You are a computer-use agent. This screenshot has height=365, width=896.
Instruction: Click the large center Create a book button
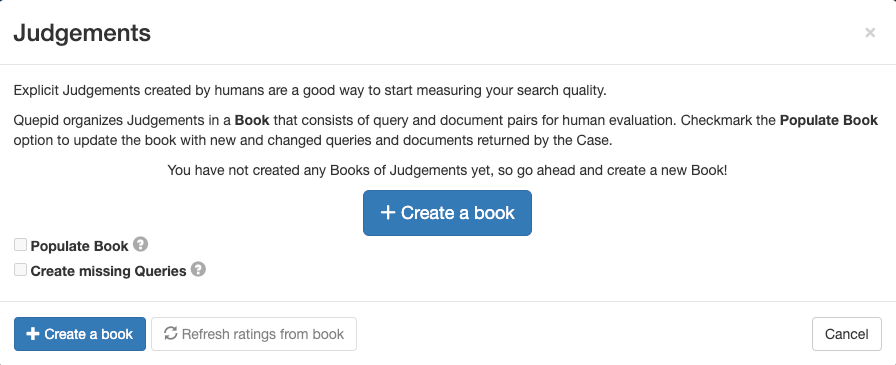coord(447,213)
